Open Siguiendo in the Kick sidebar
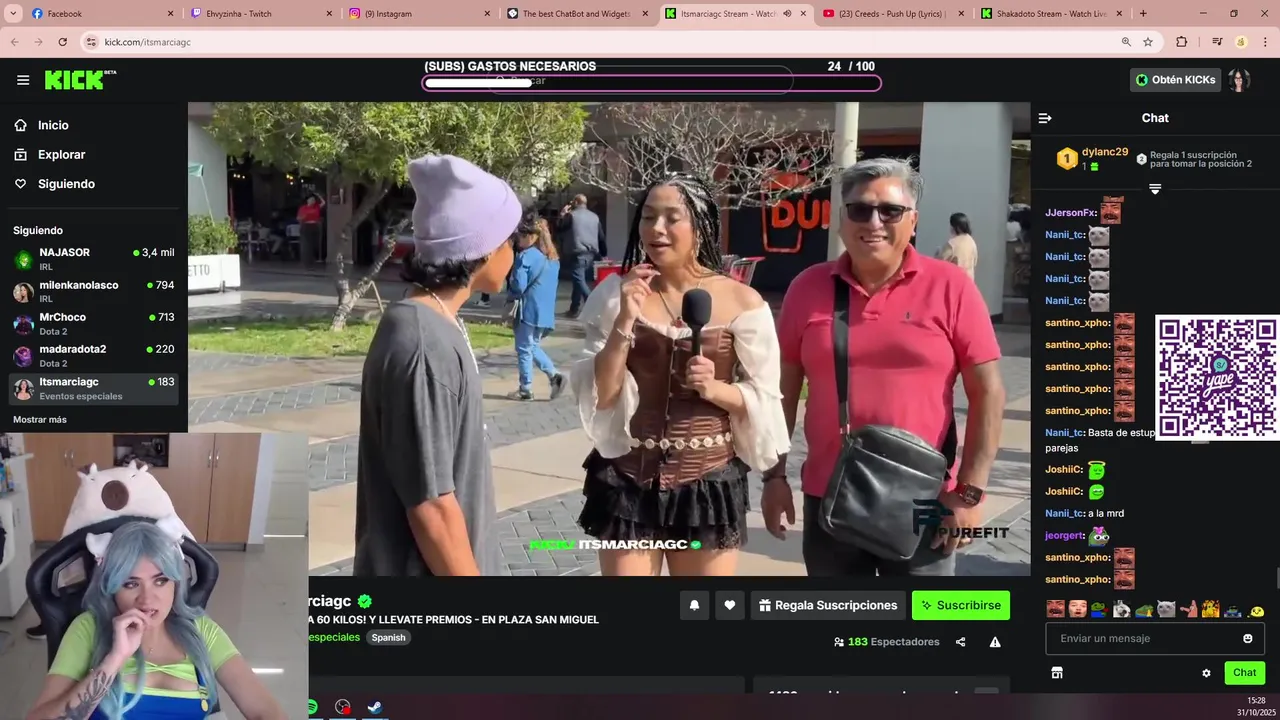Viewport: 1280px width, 720px height. point(66,184)
